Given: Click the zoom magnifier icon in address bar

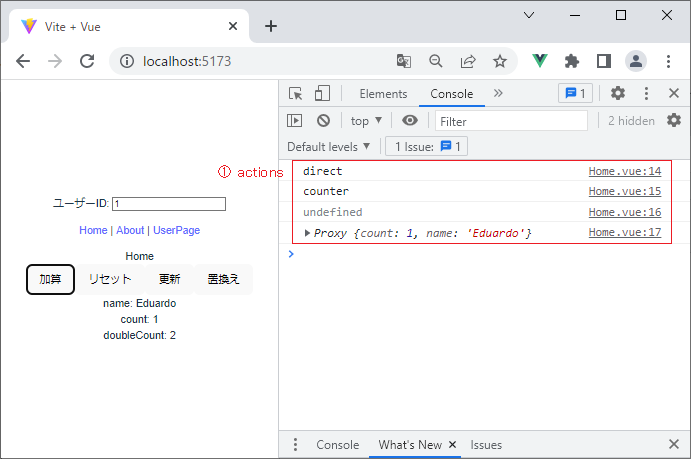Looking at the screenshot, I should click(x=436, y=61).
